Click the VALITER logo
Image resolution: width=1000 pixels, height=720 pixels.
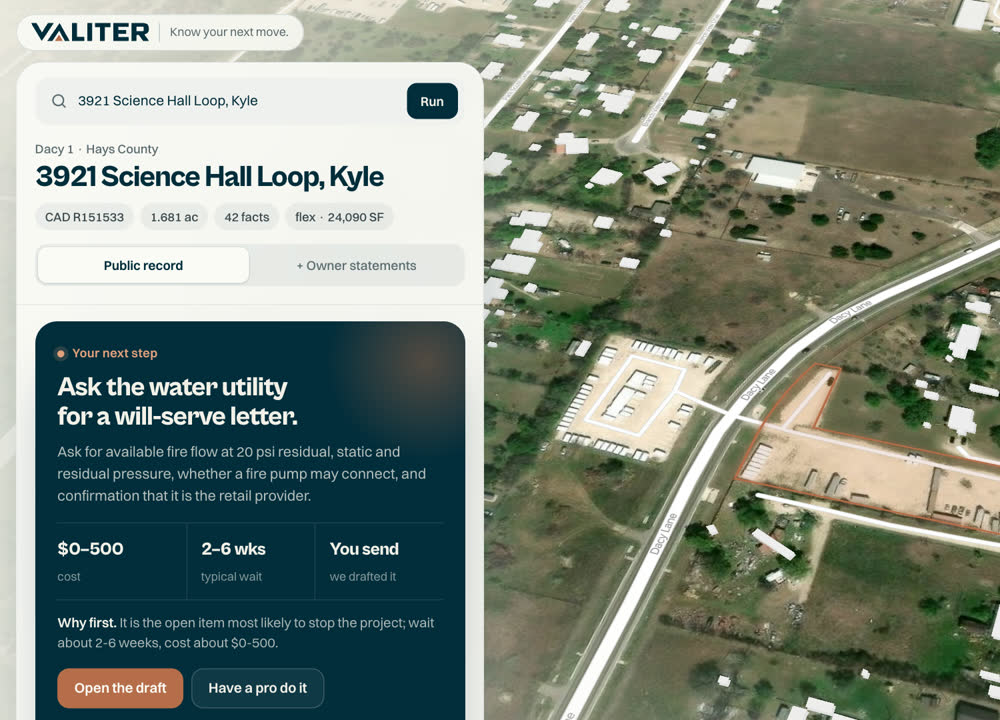90,32
